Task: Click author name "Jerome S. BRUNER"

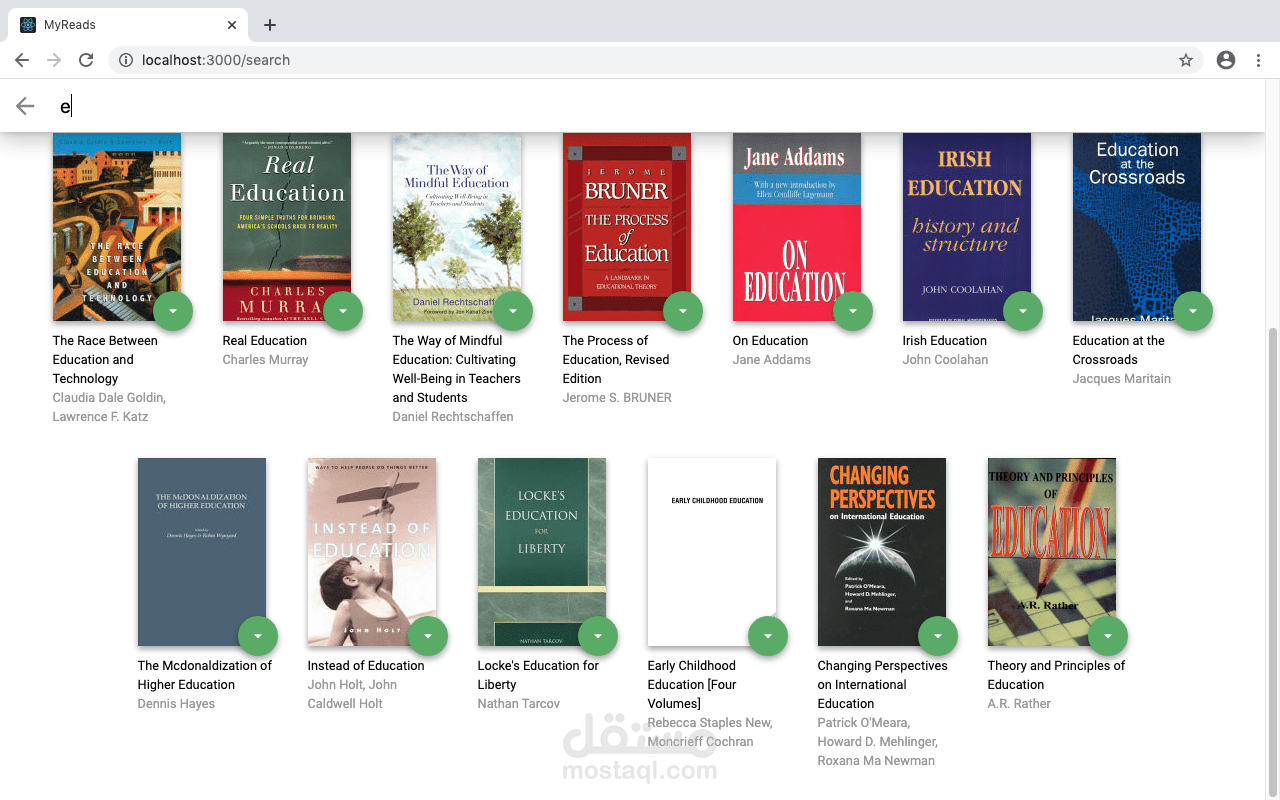Action: pos(617,398)
